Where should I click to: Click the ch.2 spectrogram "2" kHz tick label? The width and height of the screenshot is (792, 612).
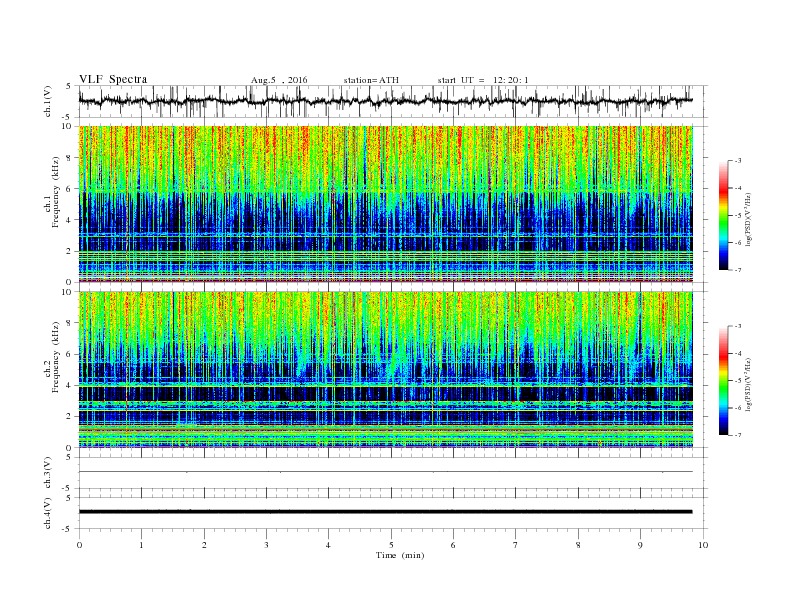pyautogui.click(x=69, y=417)
